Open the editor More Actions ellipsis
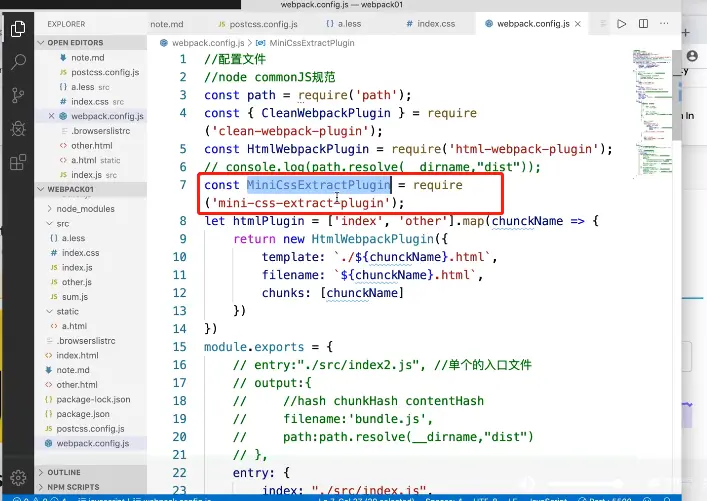 pyautogui.click(x=664, y=23)
